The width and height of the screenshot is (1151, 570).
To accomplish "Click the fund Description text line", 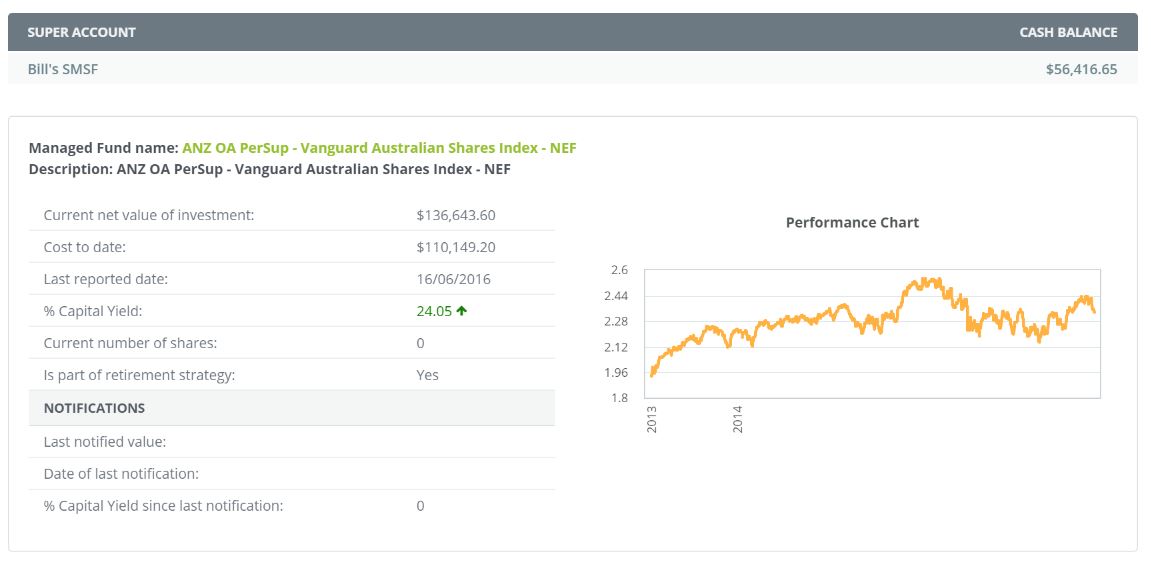I will point(269,169).
